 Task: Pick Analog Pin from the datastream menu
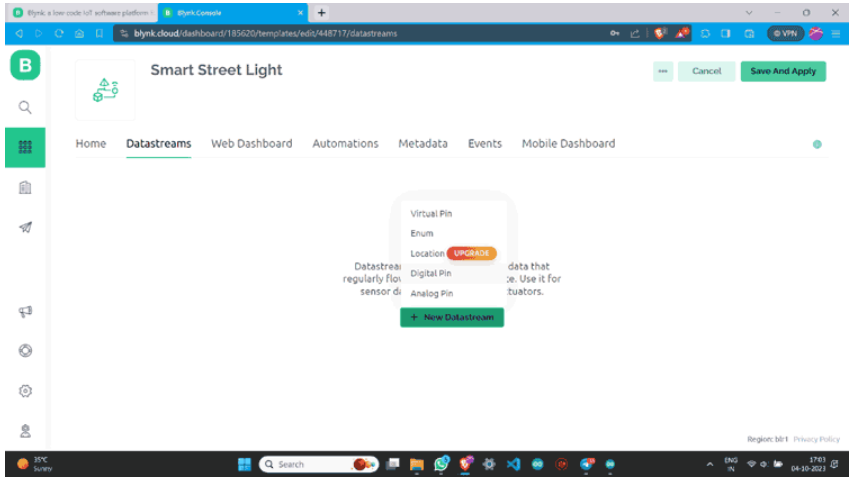click(x=431, y=294)
